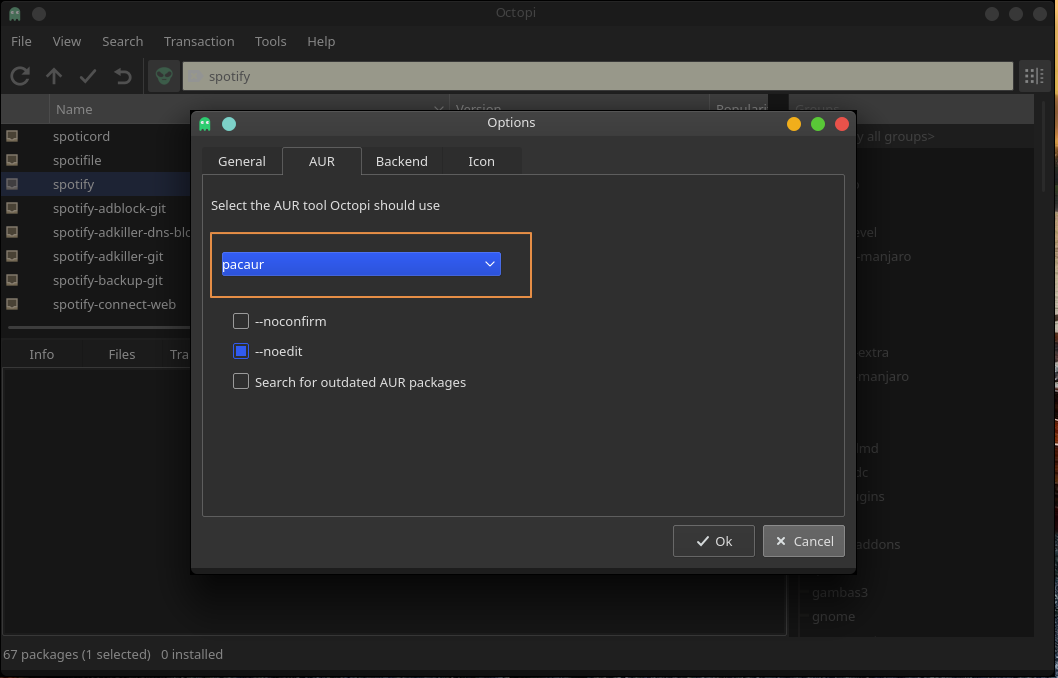This screenshot has width=1058, height=678.
Task: Open the Backend tab
Action: (401, 161)
